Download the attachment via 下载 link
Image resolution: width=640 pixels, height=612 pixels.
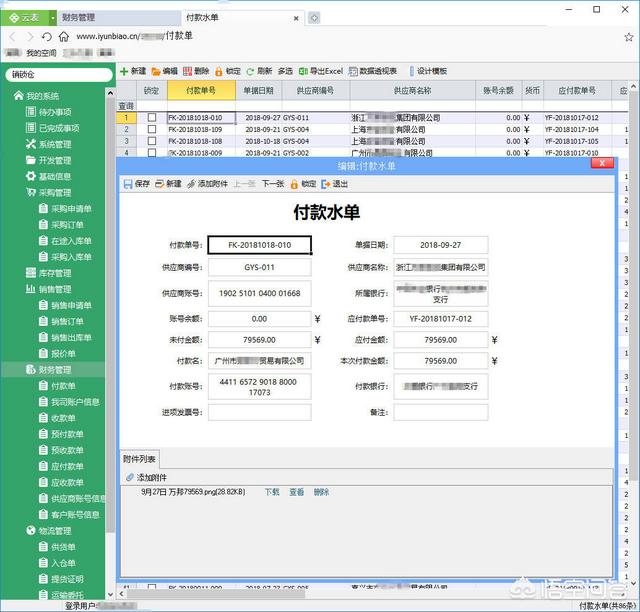click(272, 492)
